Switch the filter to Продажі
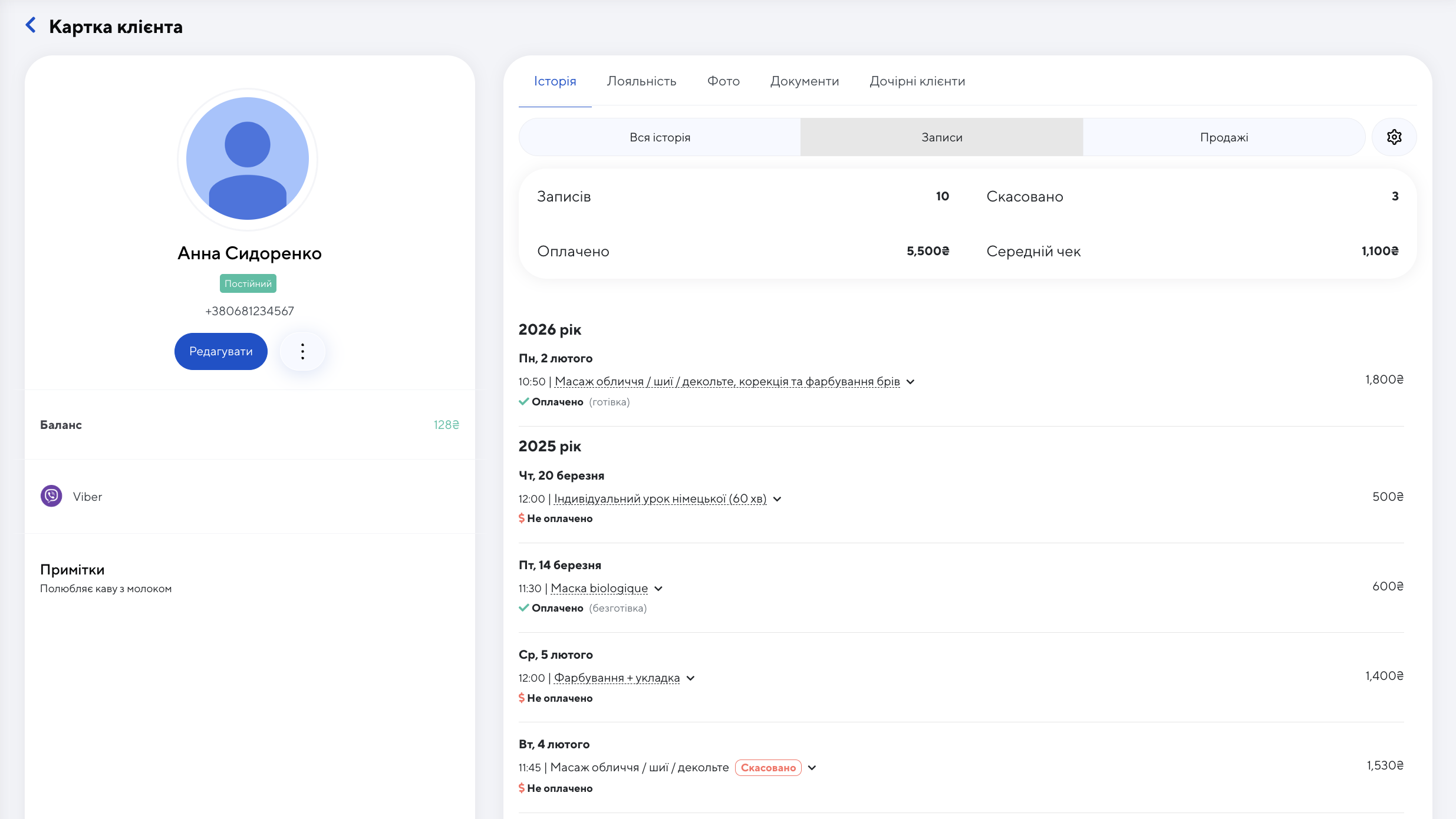 tap(1224, 137)
